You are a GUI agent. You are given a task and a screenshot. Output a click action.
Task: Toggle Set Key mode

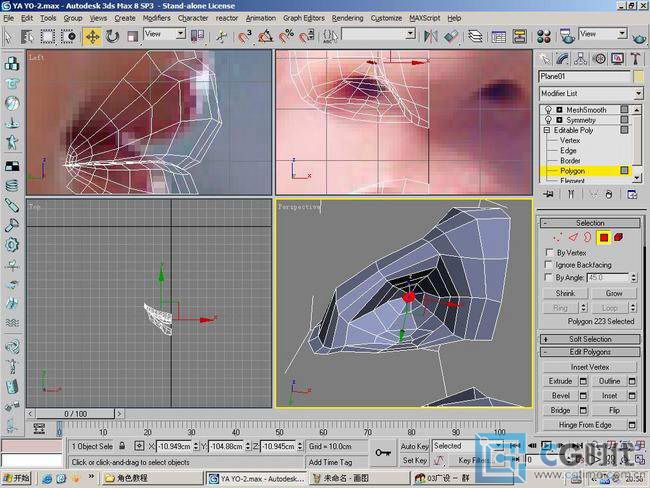coord(414,460)
